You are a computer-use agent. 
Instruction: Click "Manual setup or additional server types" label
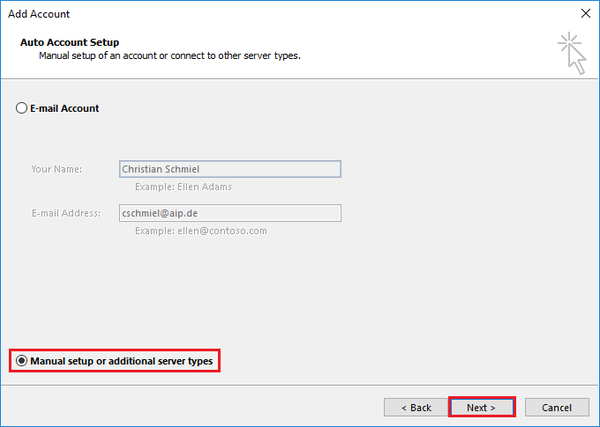click(x=121, y=360)
